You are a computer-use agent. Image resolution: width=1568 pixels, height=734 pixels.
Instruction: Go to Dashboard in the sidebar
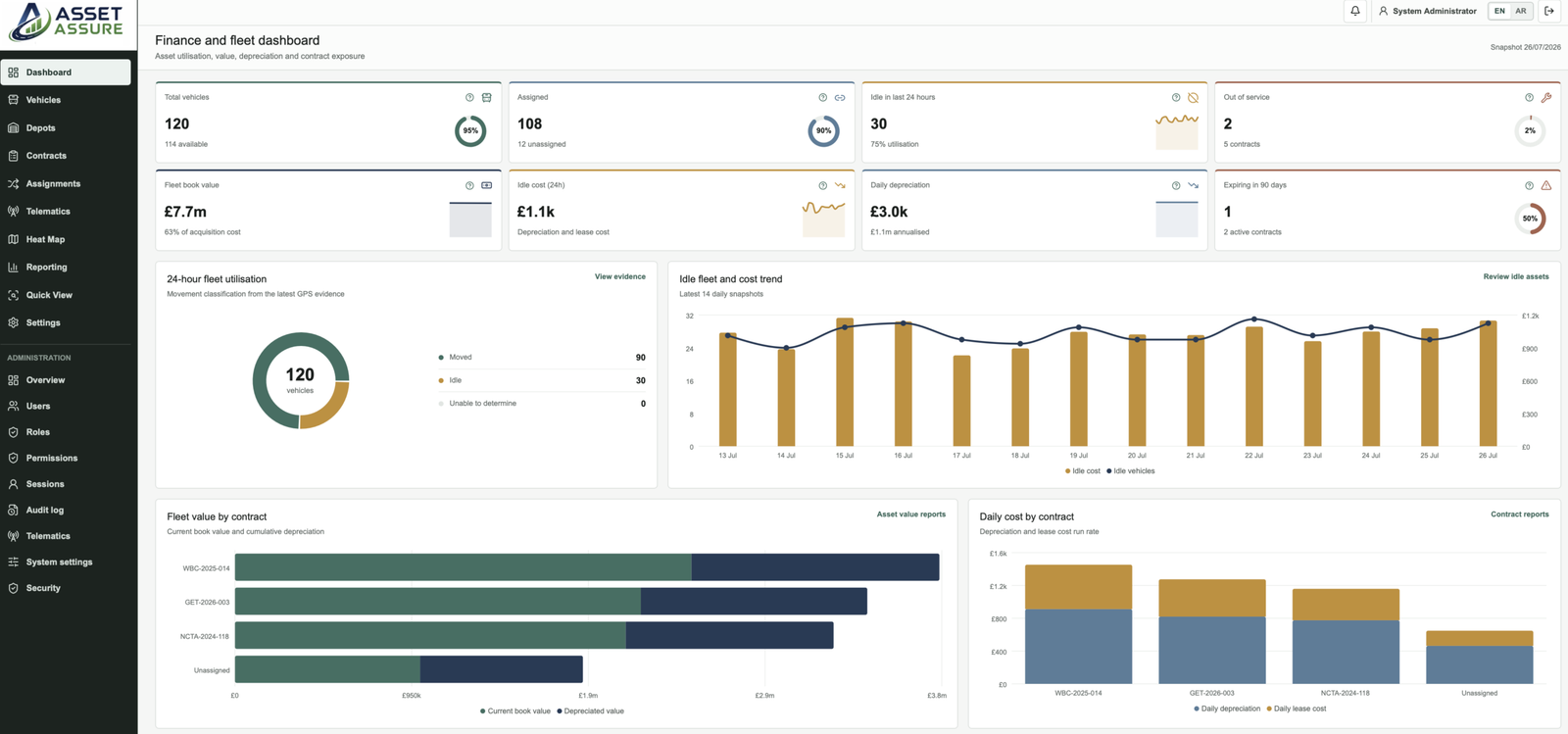coord(66,73)
